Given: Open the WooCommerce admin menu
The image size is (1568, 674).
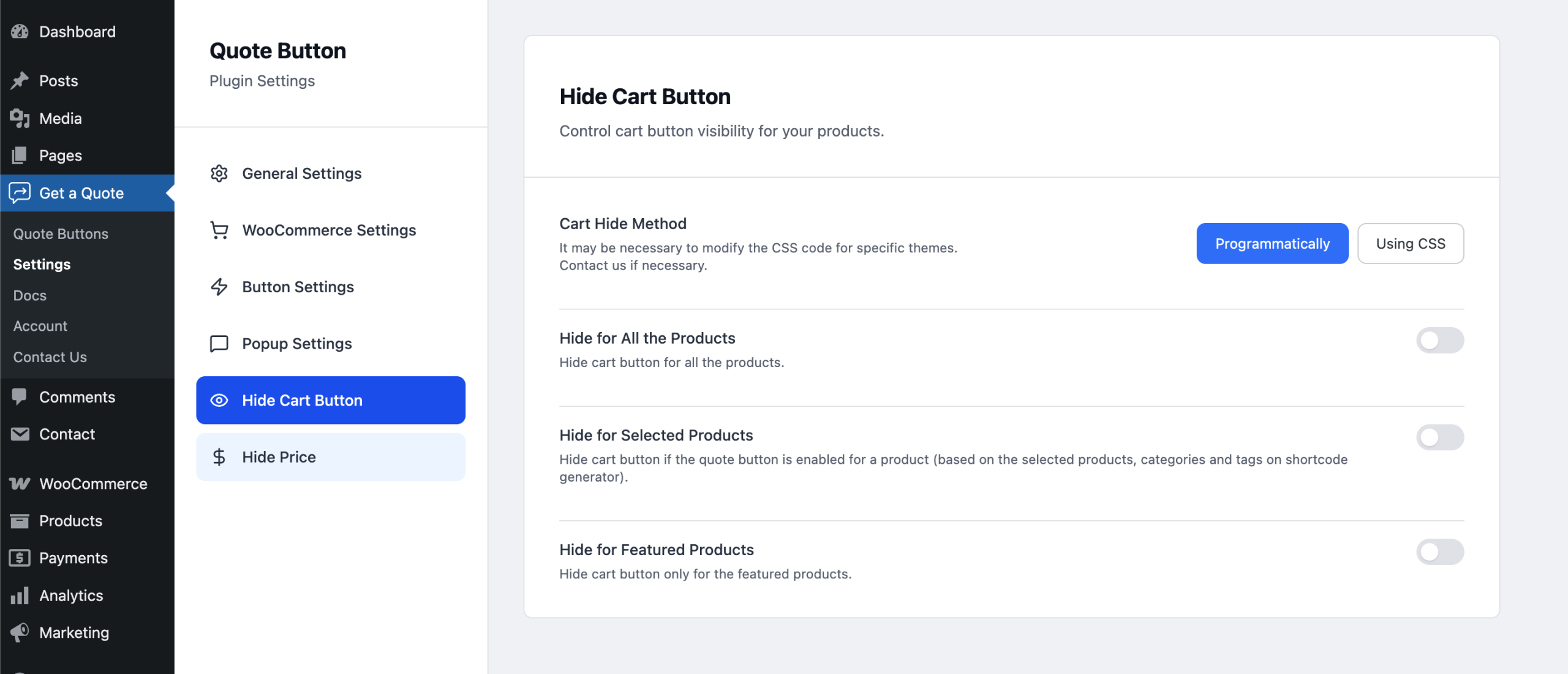Looking at the screenshot, I should [x=93, y=484].
